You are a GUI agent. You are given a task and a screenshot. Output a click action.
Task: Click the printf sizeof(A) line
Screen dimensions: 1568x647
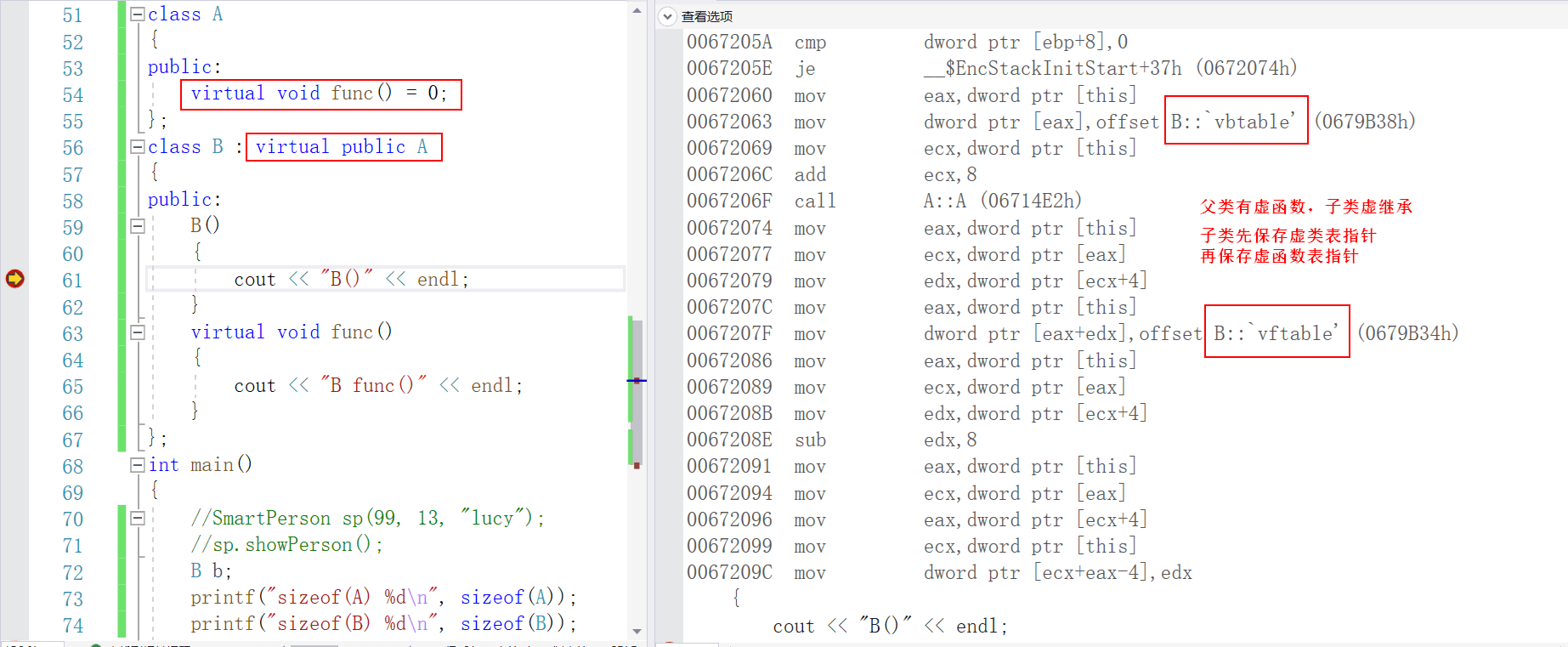383,598
